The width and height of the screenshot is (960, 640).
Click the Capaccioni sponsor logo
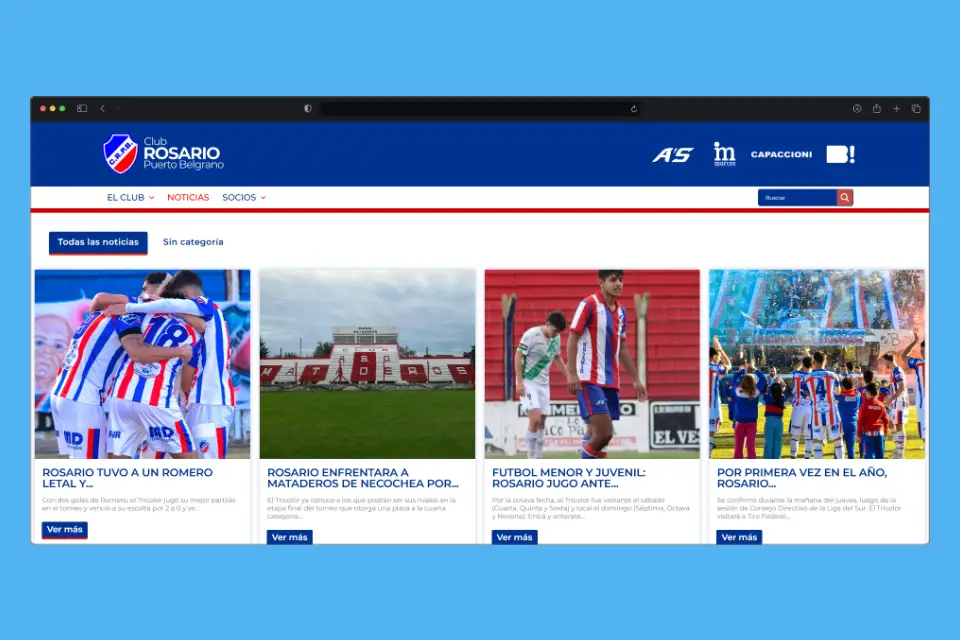pos(781,155)
